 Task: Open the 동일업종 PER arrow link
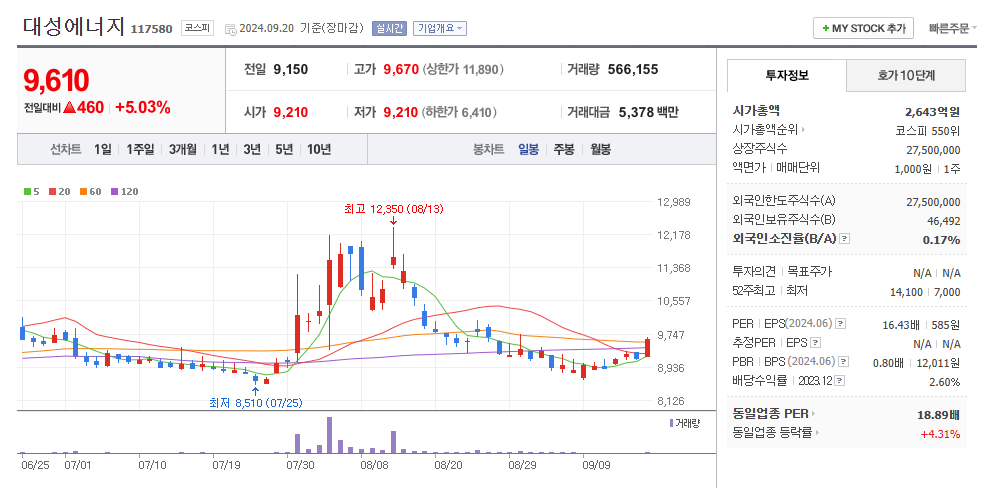point(812,414)
